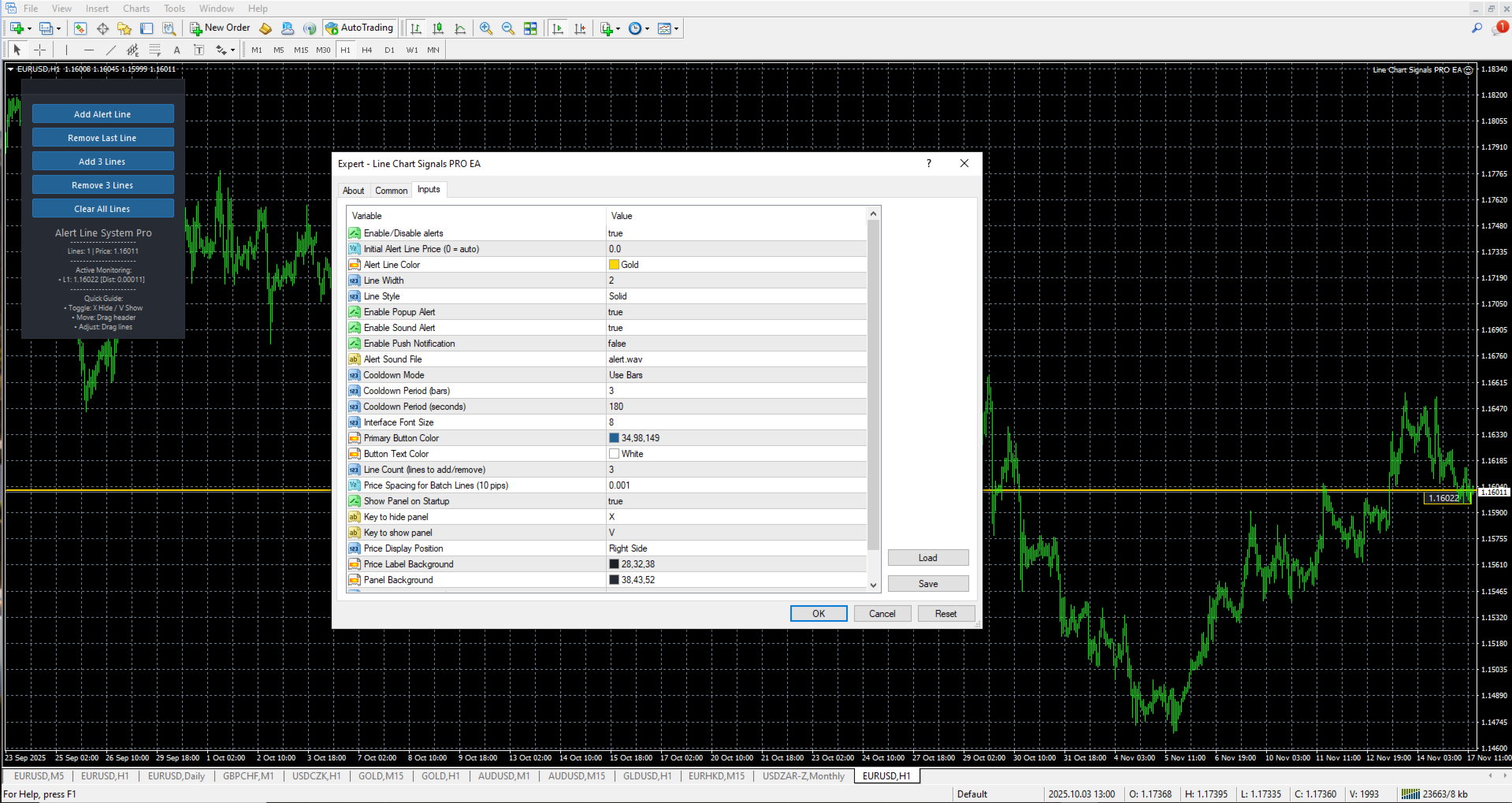Select the Text Label tool
Viewport: 1512px width, 803px height.
coord(199,50)
